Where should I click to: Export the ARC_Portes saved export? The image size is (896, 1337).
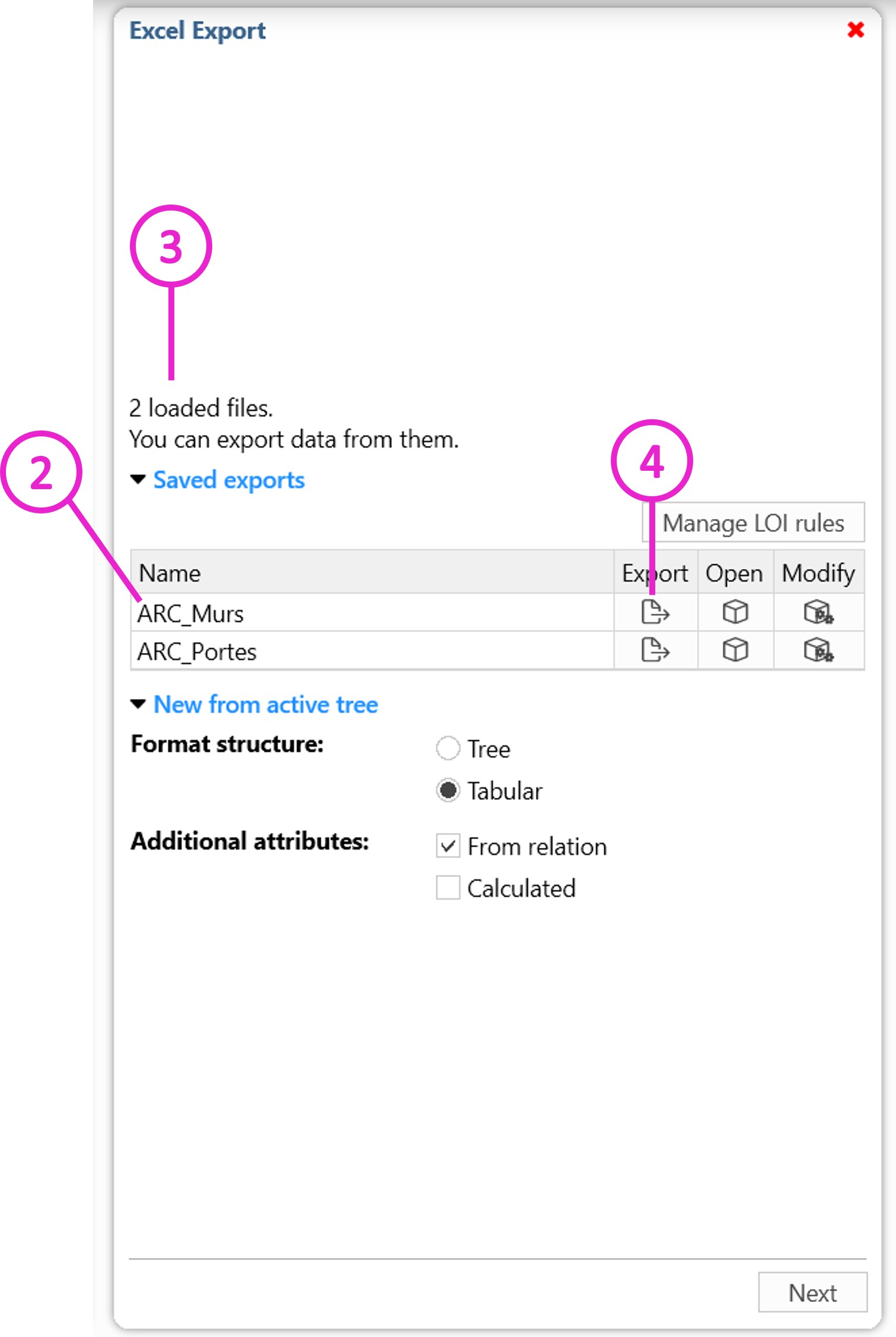[655, 650]
